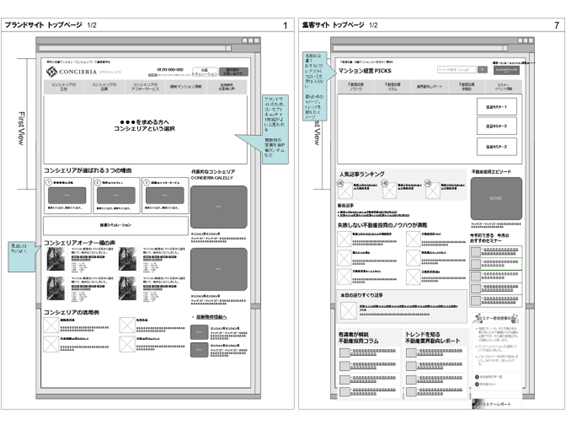Click the dark request button in CONCIERIA header
Screen dimensions: 566x425
coord(234,71)
